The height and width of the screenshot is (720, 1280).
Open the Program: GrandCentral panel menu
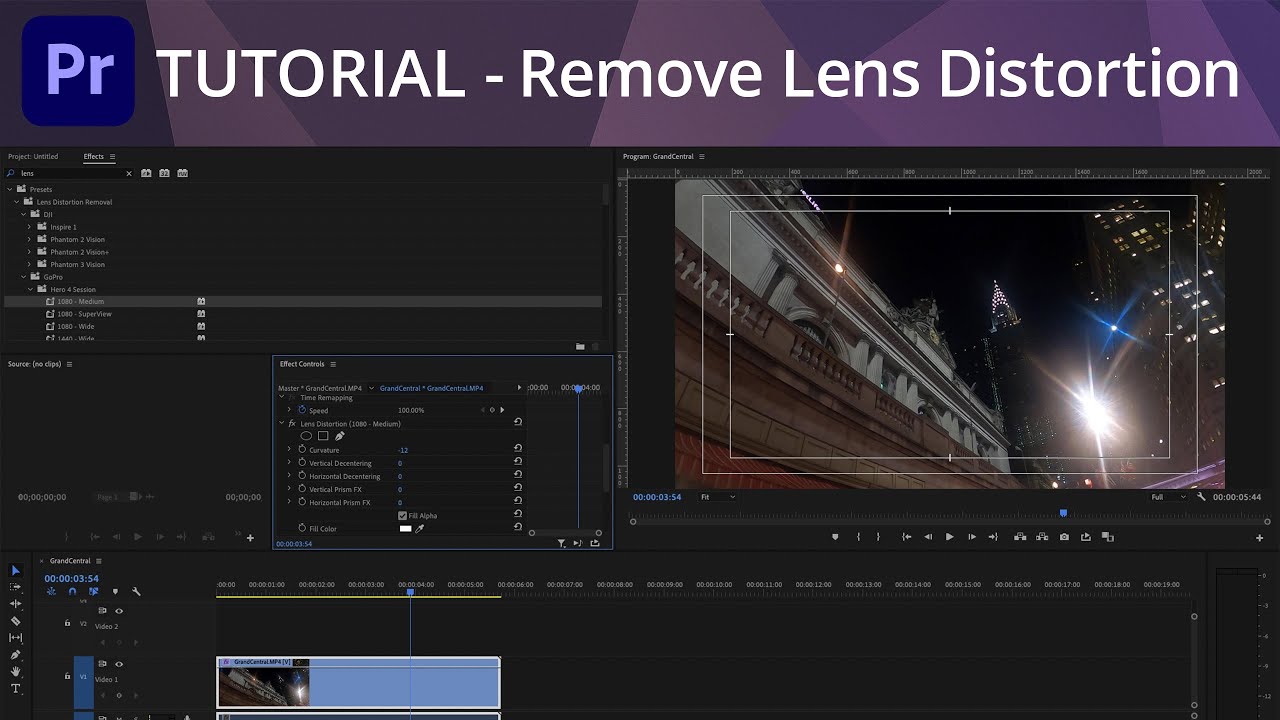(x=702, y=157)
